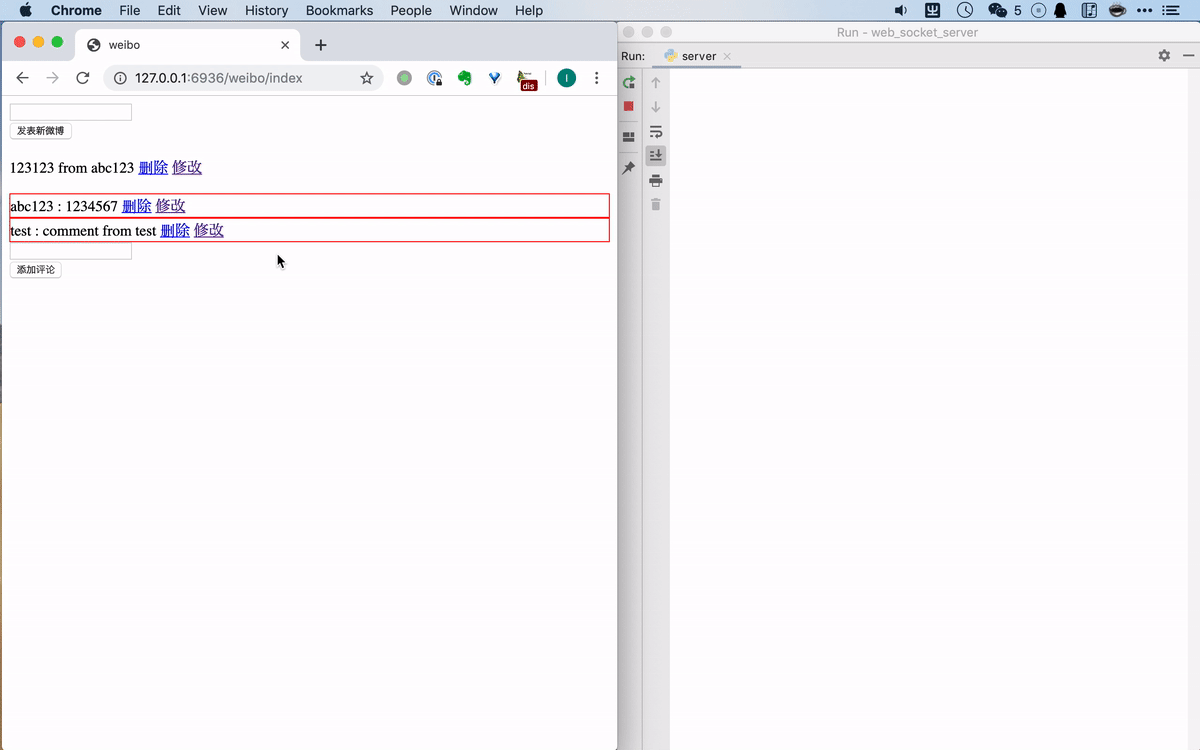Click the site info icon in the address bar
The height and width of the screenshot is (750, 1200).
point(120,78)
